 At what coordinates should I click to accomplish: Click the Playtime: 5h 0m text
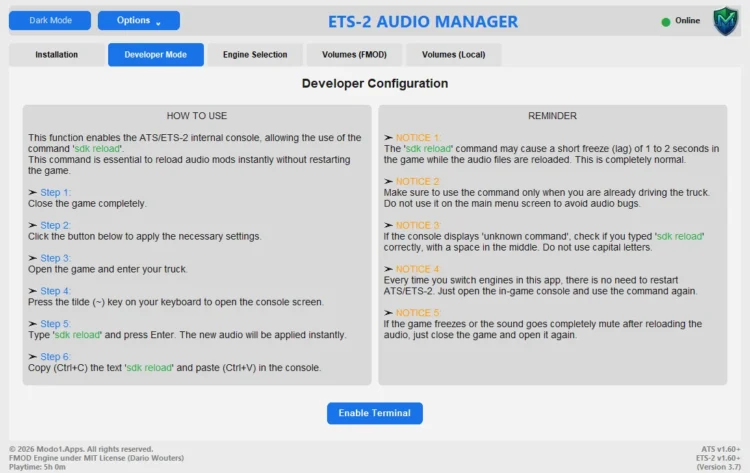[x=37, y=467]
